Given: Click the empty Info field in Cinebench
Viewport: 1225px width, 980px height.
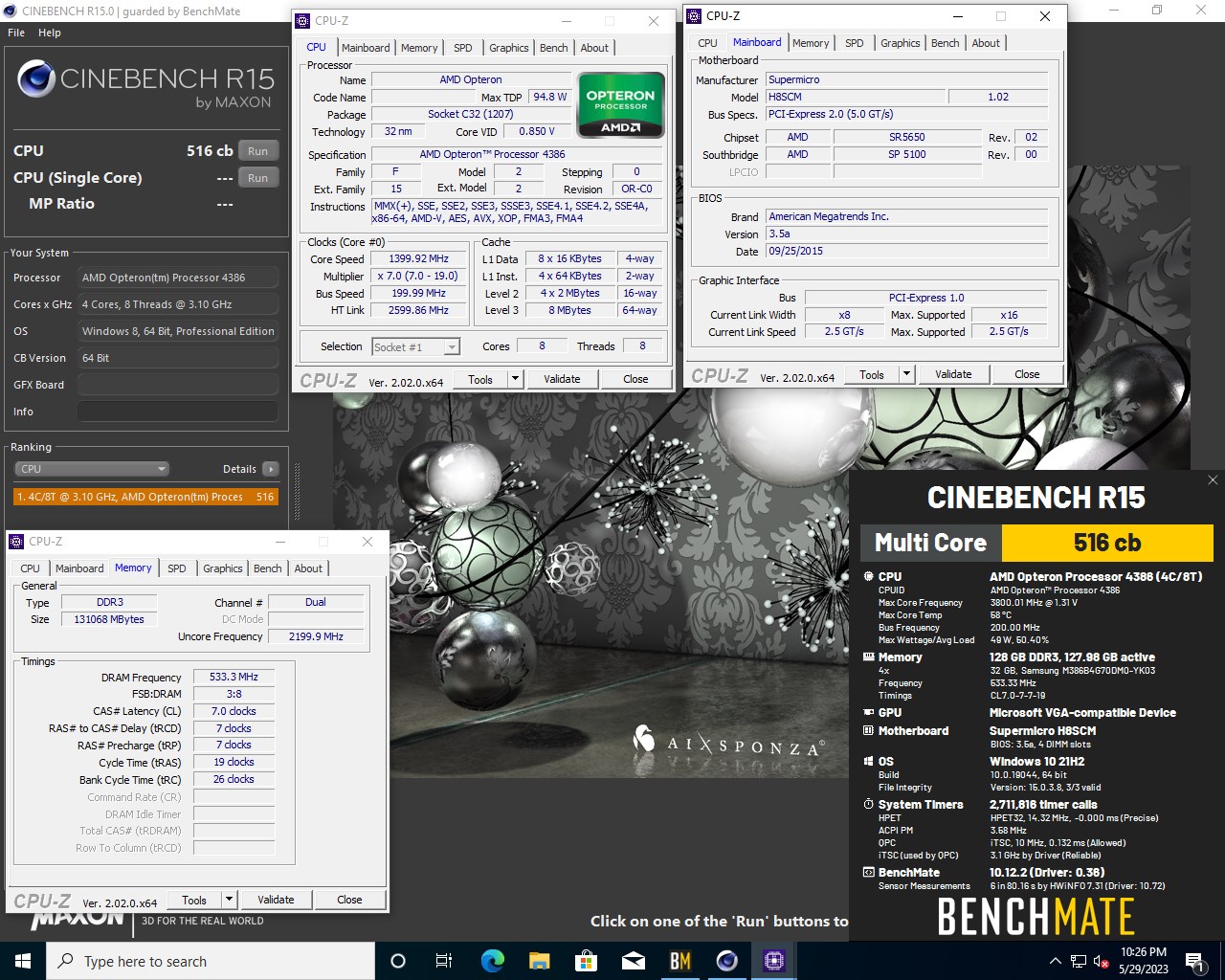Looking at the screenshot, I should 178,412.
